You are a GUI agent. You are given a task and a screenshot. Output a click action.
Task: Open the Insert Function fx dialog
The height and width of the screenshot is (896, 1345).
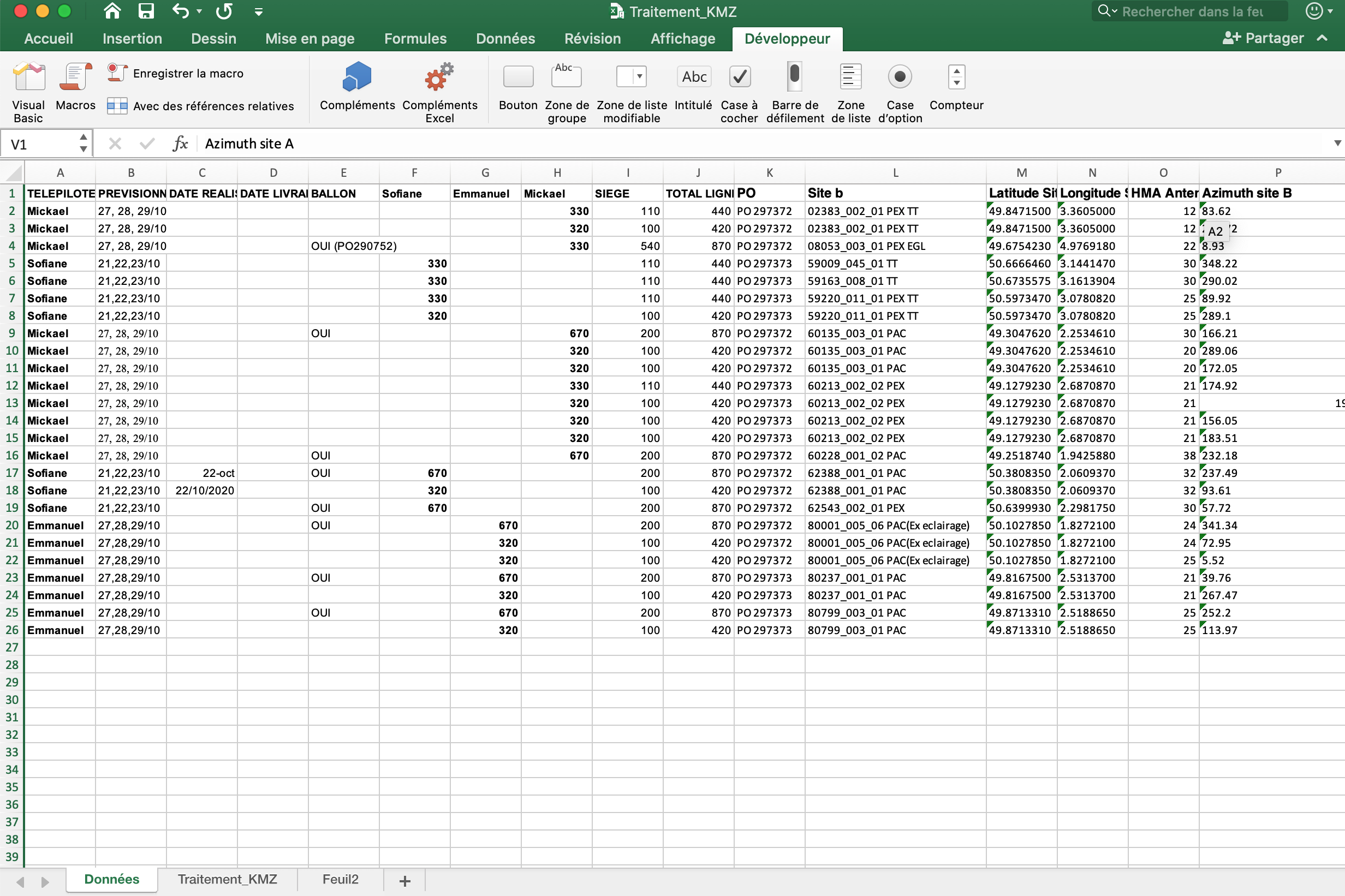click(x=180, y=144)
